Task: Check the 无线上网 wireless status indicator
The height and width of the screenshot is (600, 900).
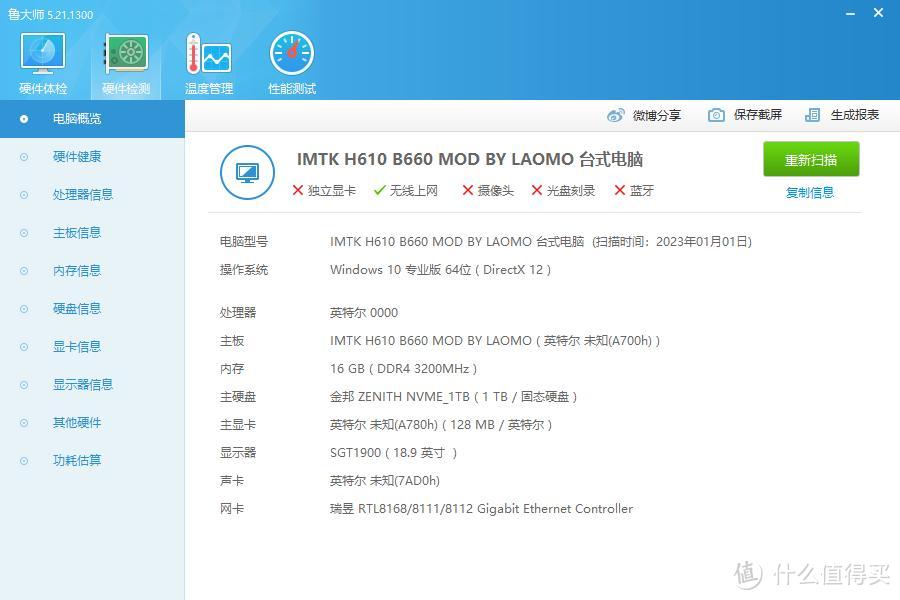Action: click(x=381, y=190)
